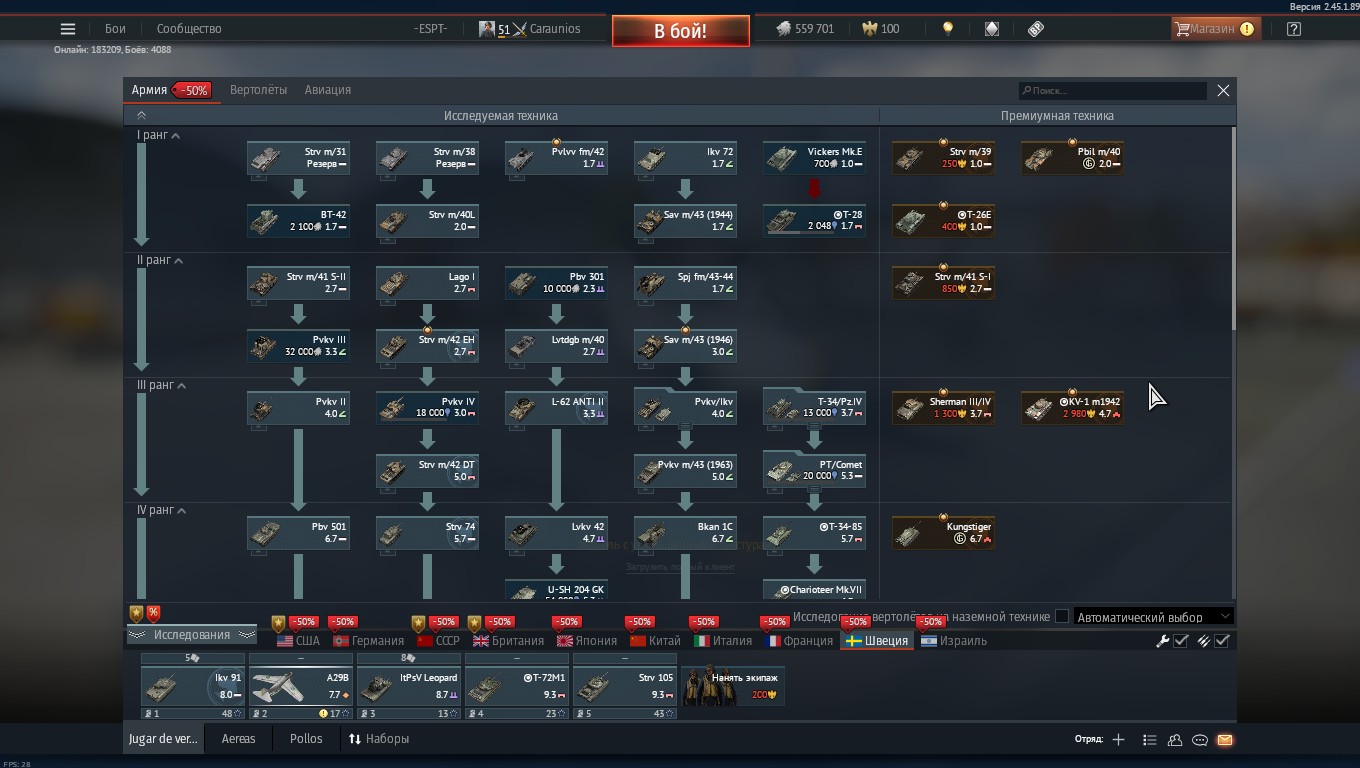Image resolution: width=1360 pixels, height=768 pixels.
Task: Open the help question mark icon
Action: click(1294, 29)
